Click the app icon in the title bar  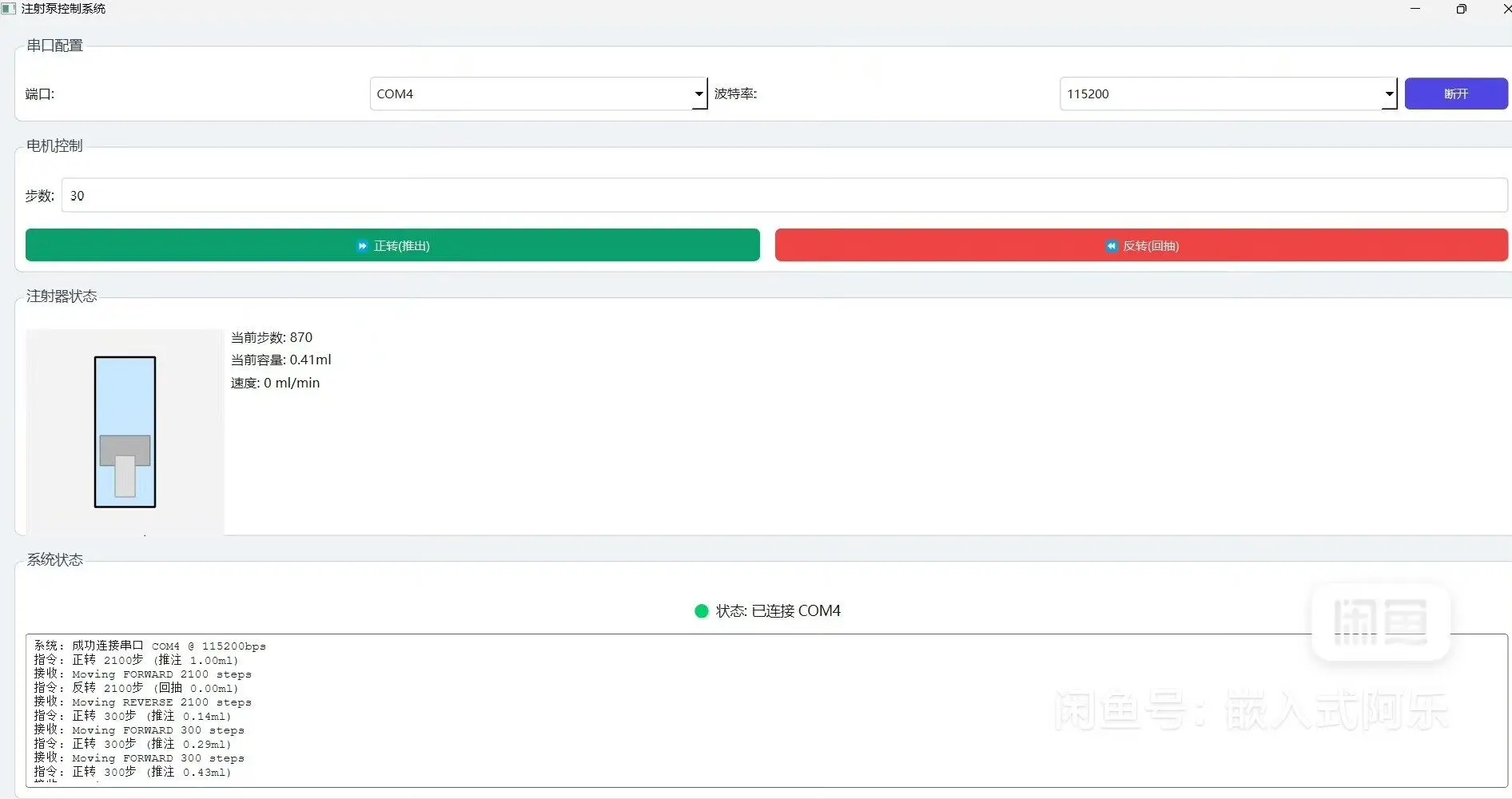point(9,9)
